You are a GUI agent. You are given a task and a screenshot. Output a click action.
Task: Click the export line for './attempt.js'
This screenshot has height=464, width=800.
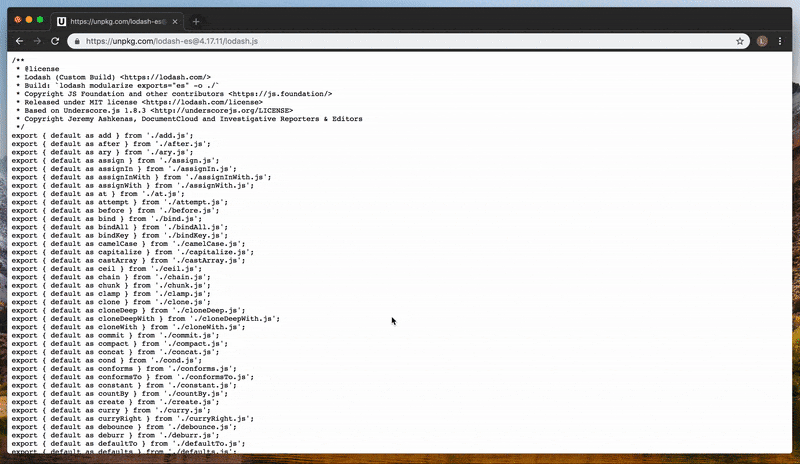[120, 202]
